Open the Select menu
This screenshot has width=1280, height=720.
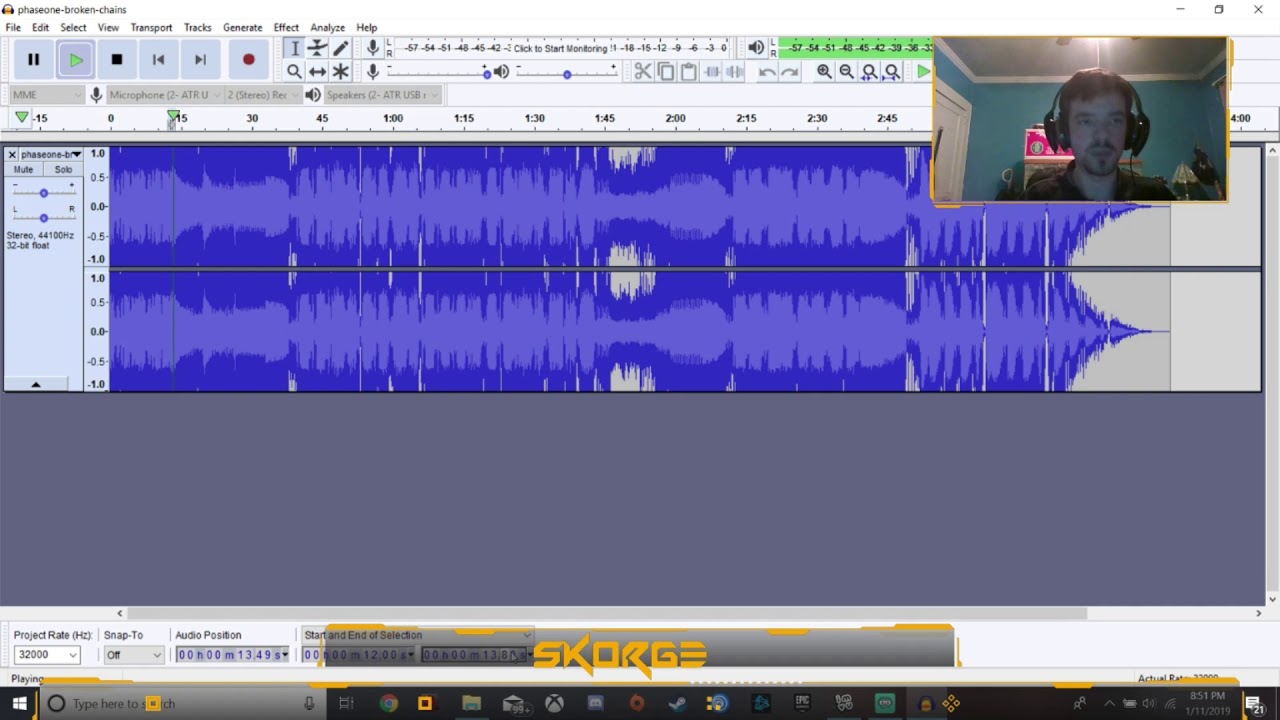[73, 27]
